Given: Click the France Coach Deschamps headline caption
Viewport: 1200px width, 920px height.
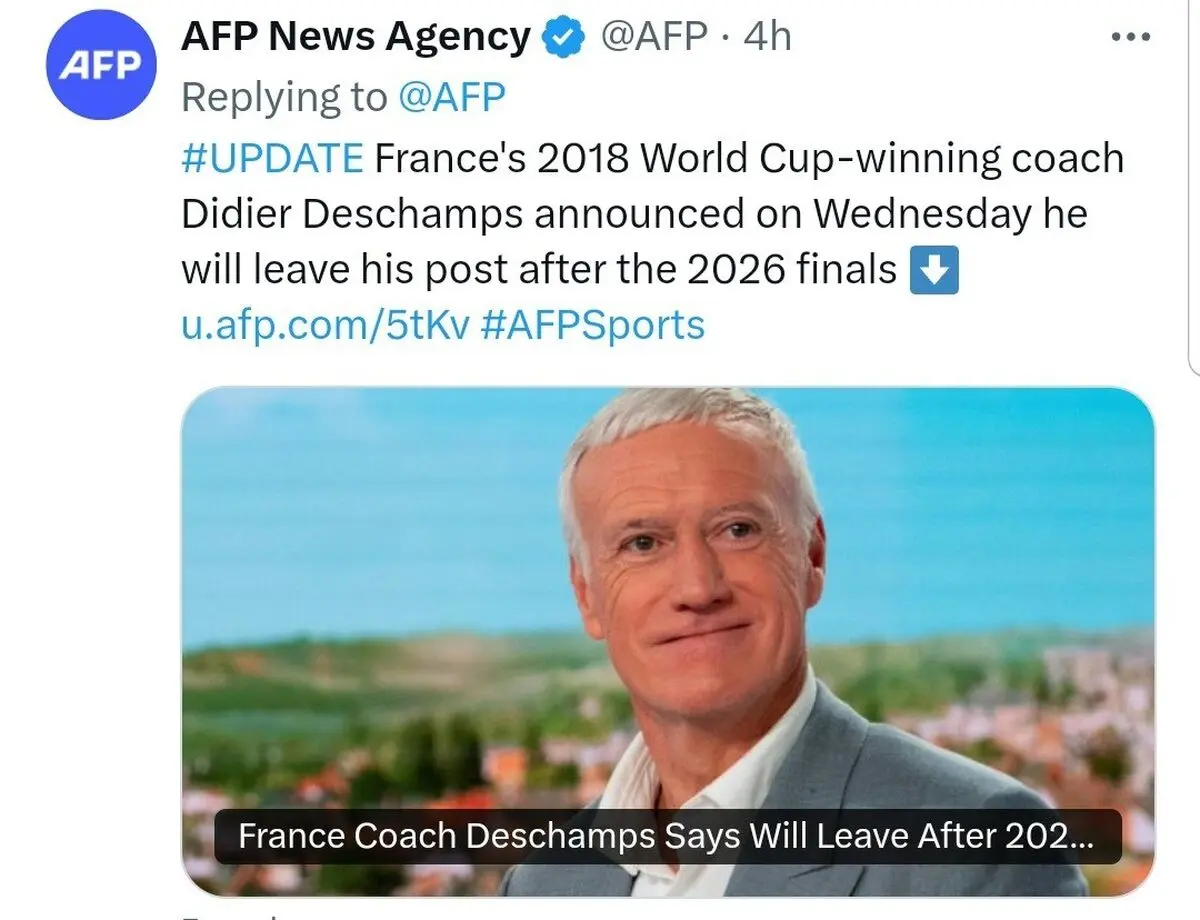Looking at the screenshot, I should pyautogui.click(x=667, y=836).
